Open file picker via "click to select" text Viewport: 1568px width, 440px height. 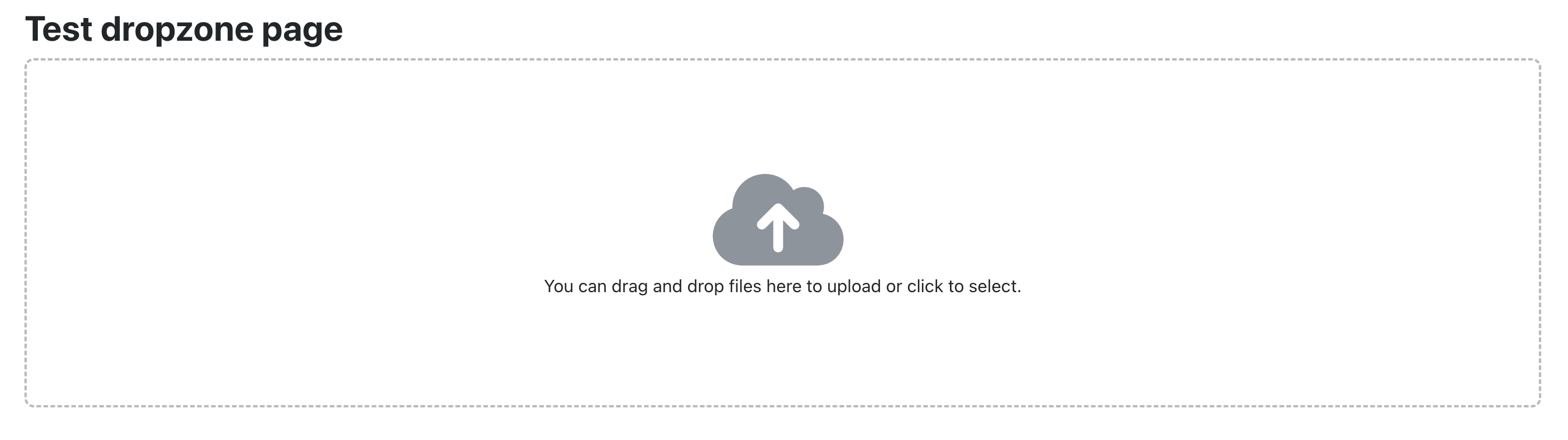click(964, 286)
